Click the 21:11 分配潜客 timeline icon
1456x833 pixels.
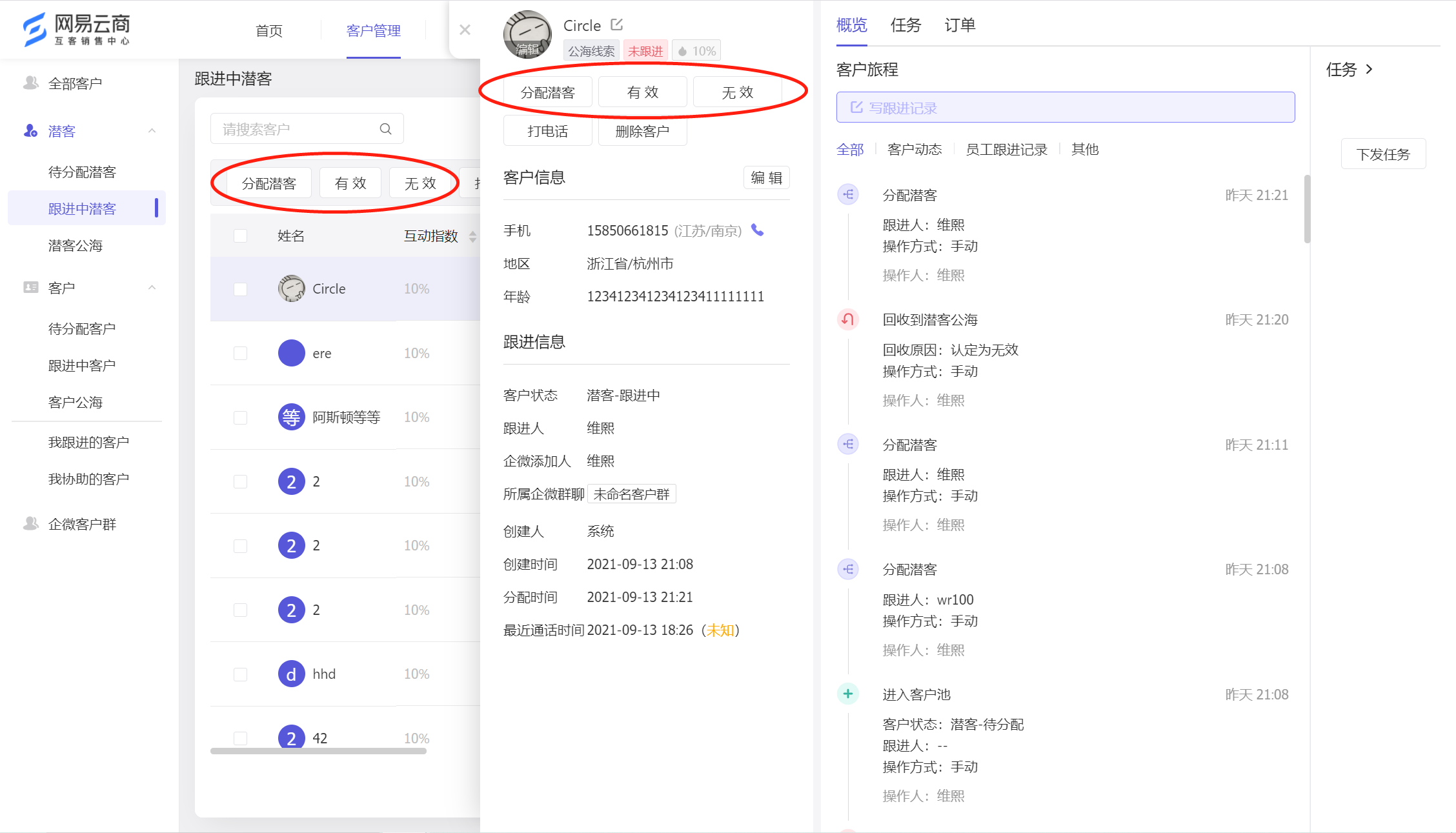[848, 444]
